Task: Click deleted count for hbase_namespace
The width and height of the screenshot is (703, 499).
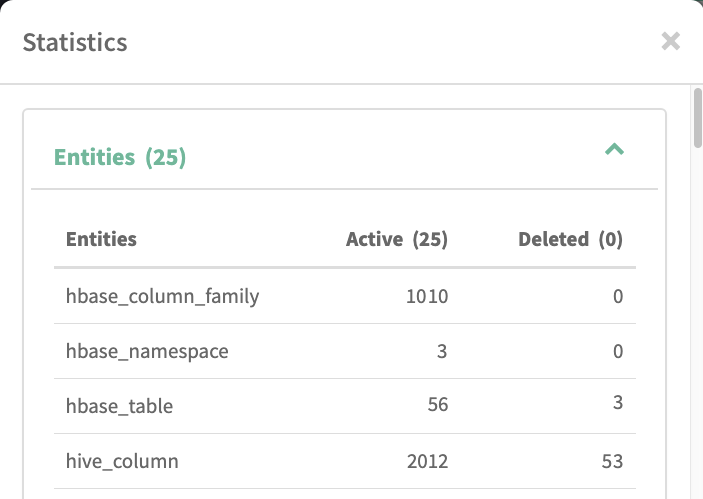Action: pos(618,351)
